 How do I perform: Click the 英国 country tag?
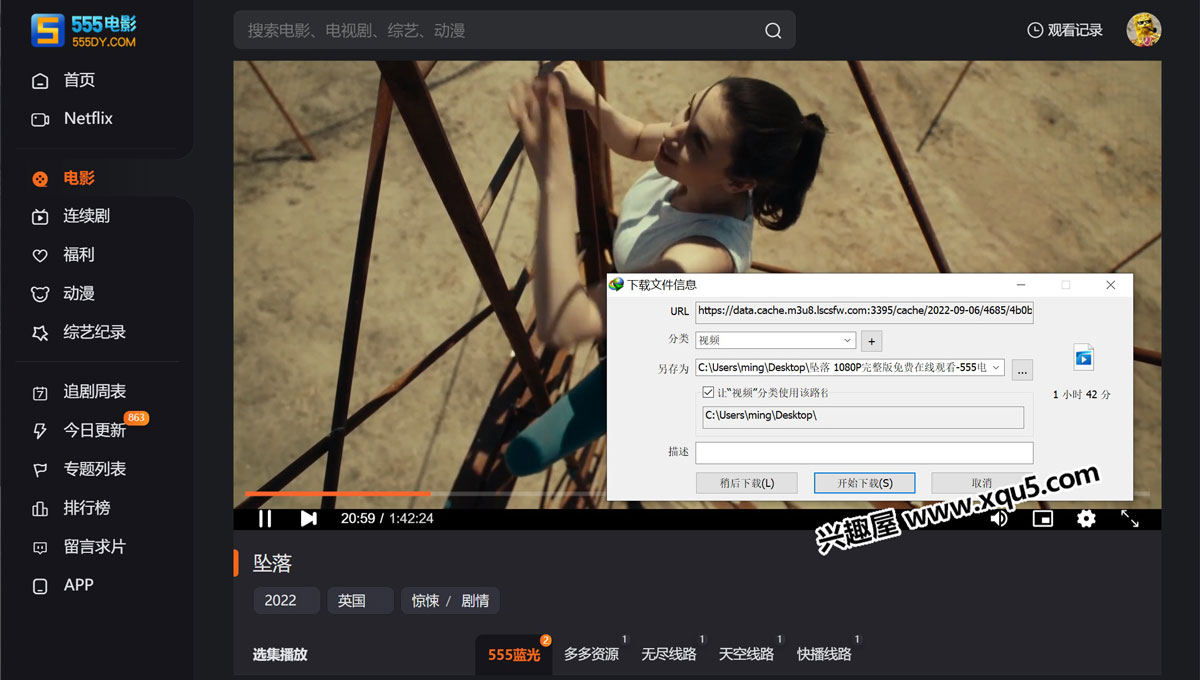click(x=361, y=600)
